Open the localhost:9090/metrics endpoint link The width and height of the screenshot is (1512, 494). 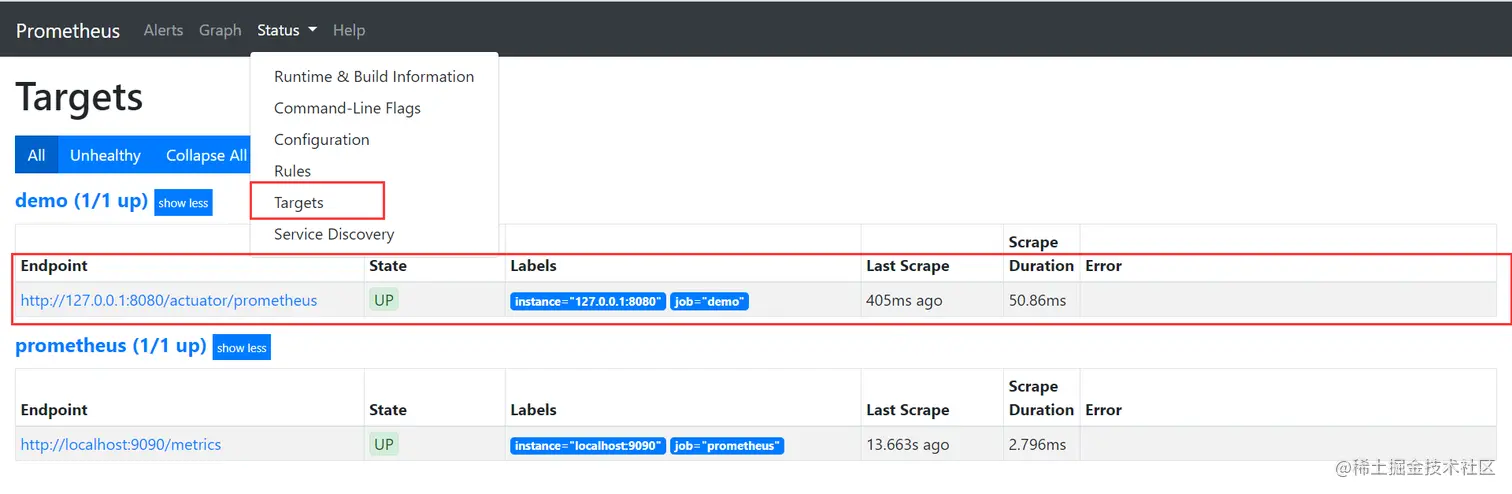[x=121, y=444]
